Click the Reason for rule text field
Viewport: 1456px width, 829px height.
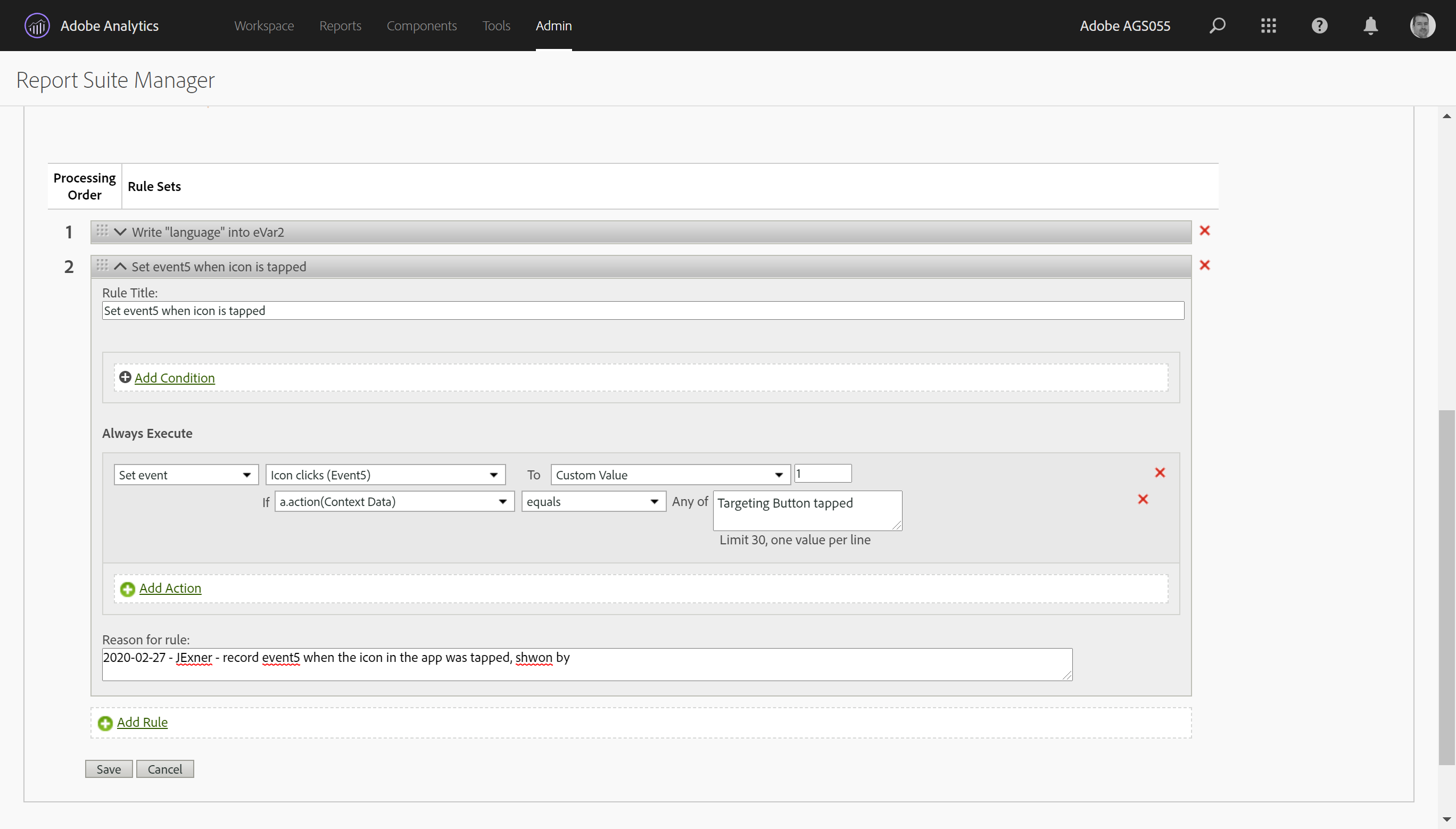(x=586, y=664)
